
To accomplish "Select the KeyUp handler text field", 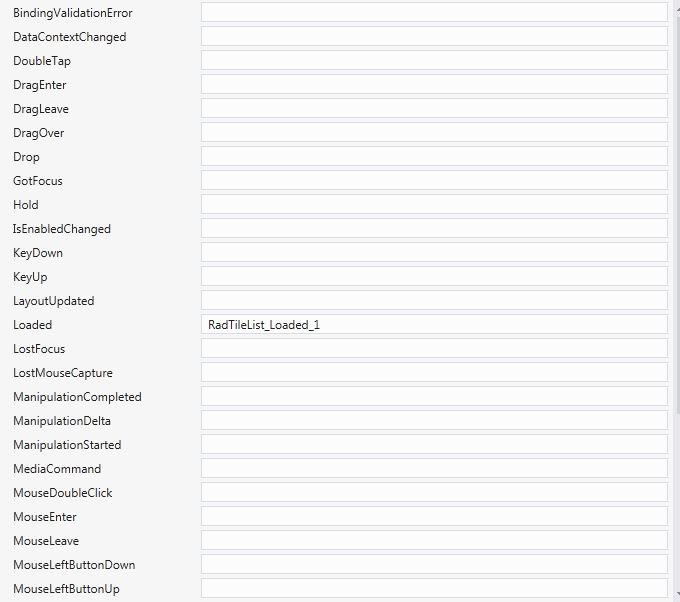I will (x=434, y=276).
